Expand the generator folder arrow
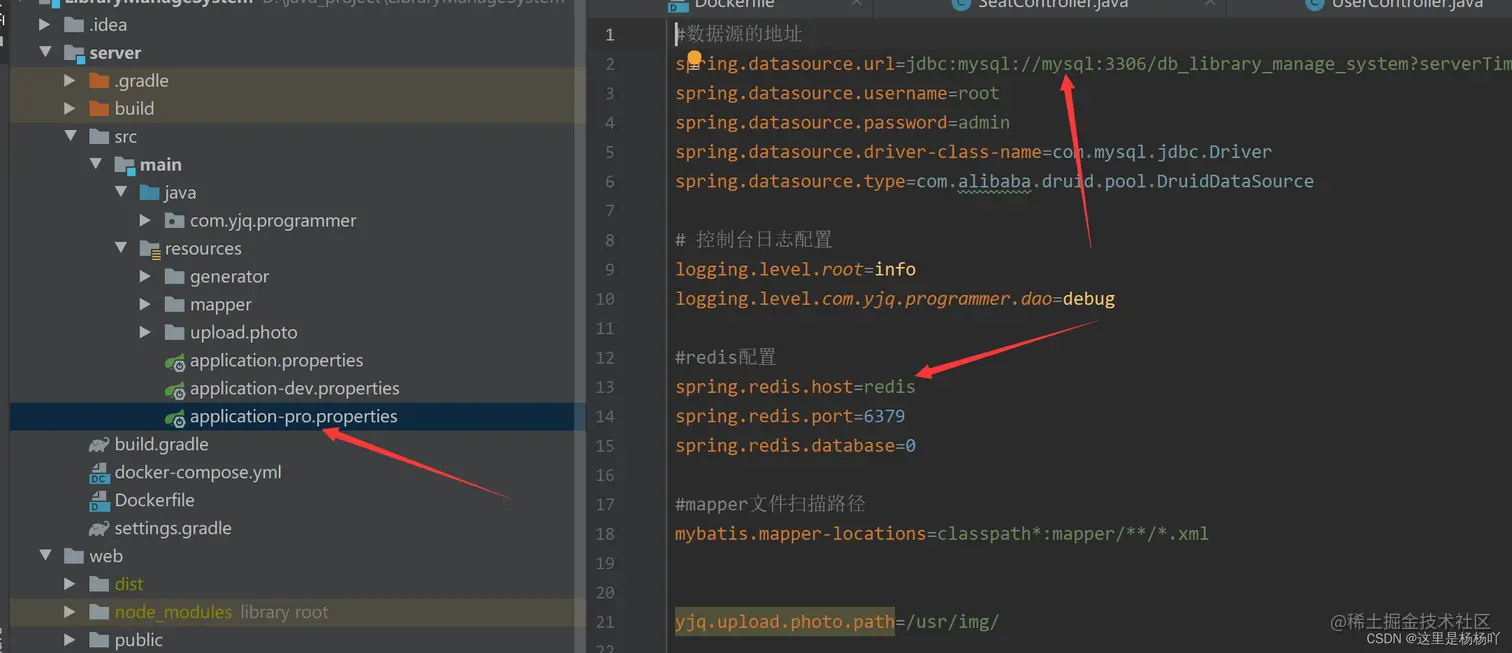 pos(145,277)
